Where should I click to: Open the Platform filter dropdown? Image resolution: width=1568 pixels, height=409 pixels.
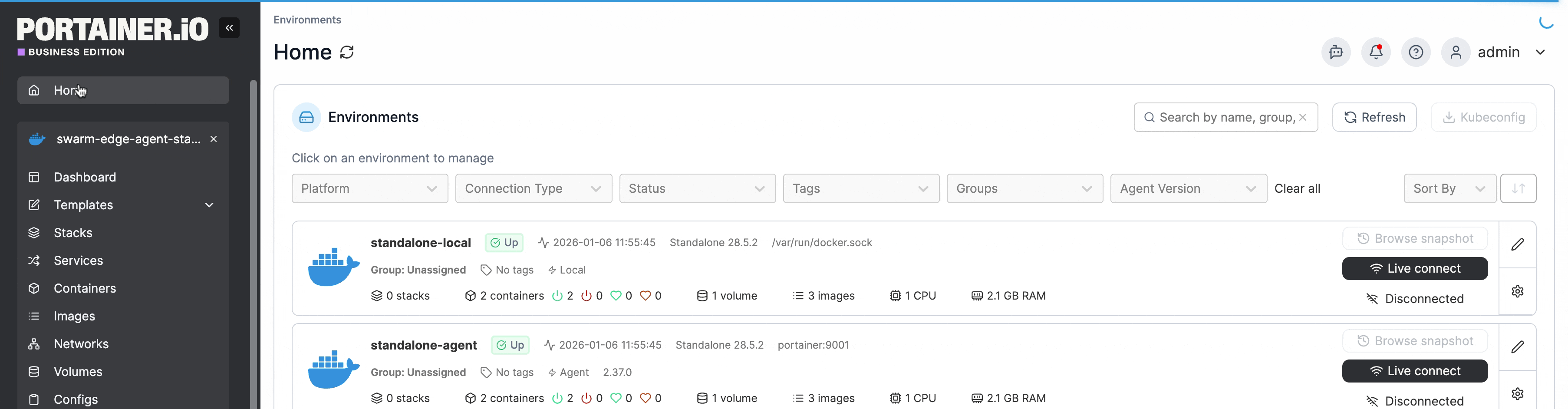[369, 189]
